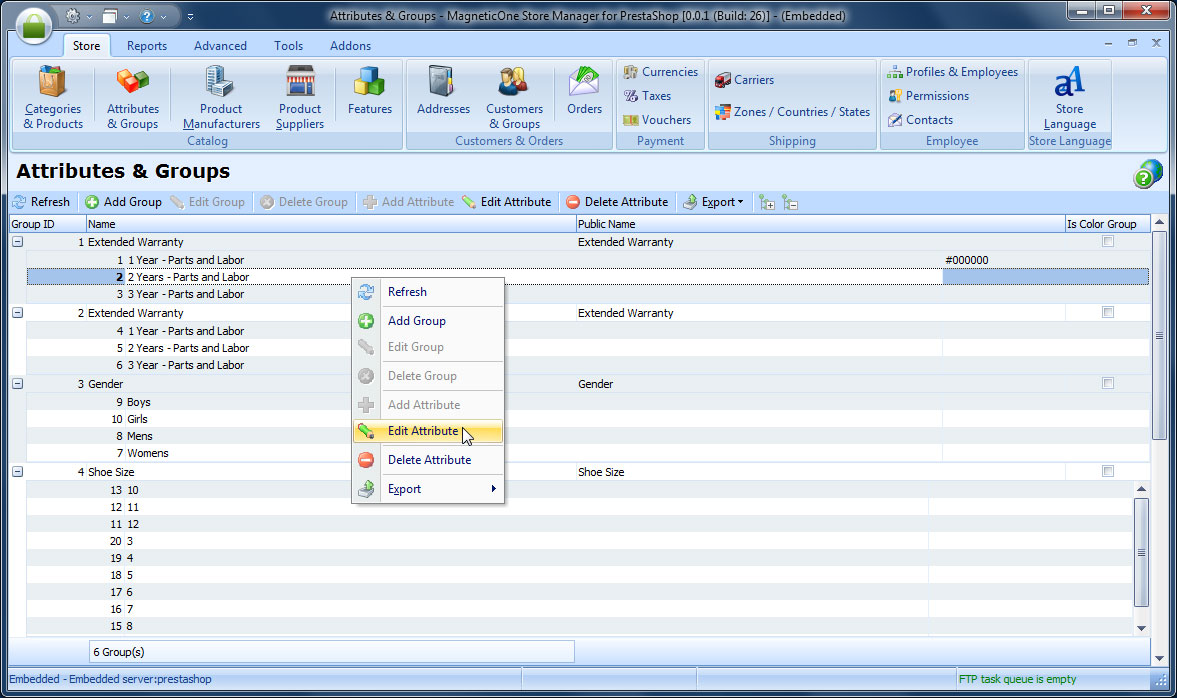Open the quick access toolbar customize arrow
This screenshot has width=1177, height=698.
point(190,16)
